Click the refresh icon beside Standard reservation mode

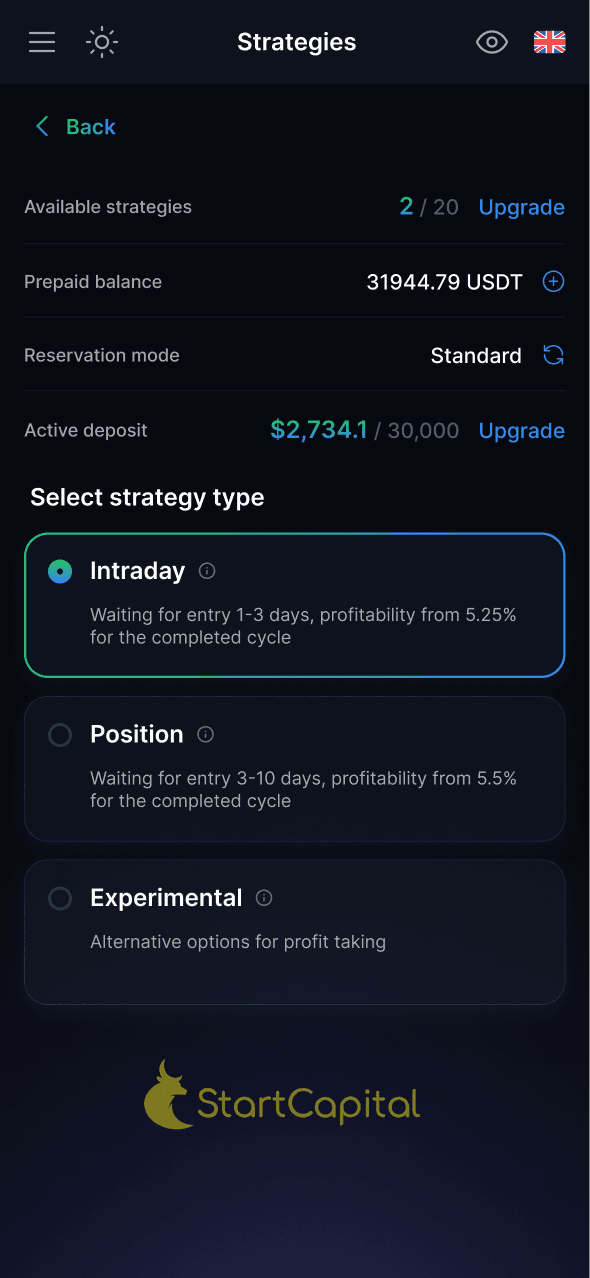(553, 355)
